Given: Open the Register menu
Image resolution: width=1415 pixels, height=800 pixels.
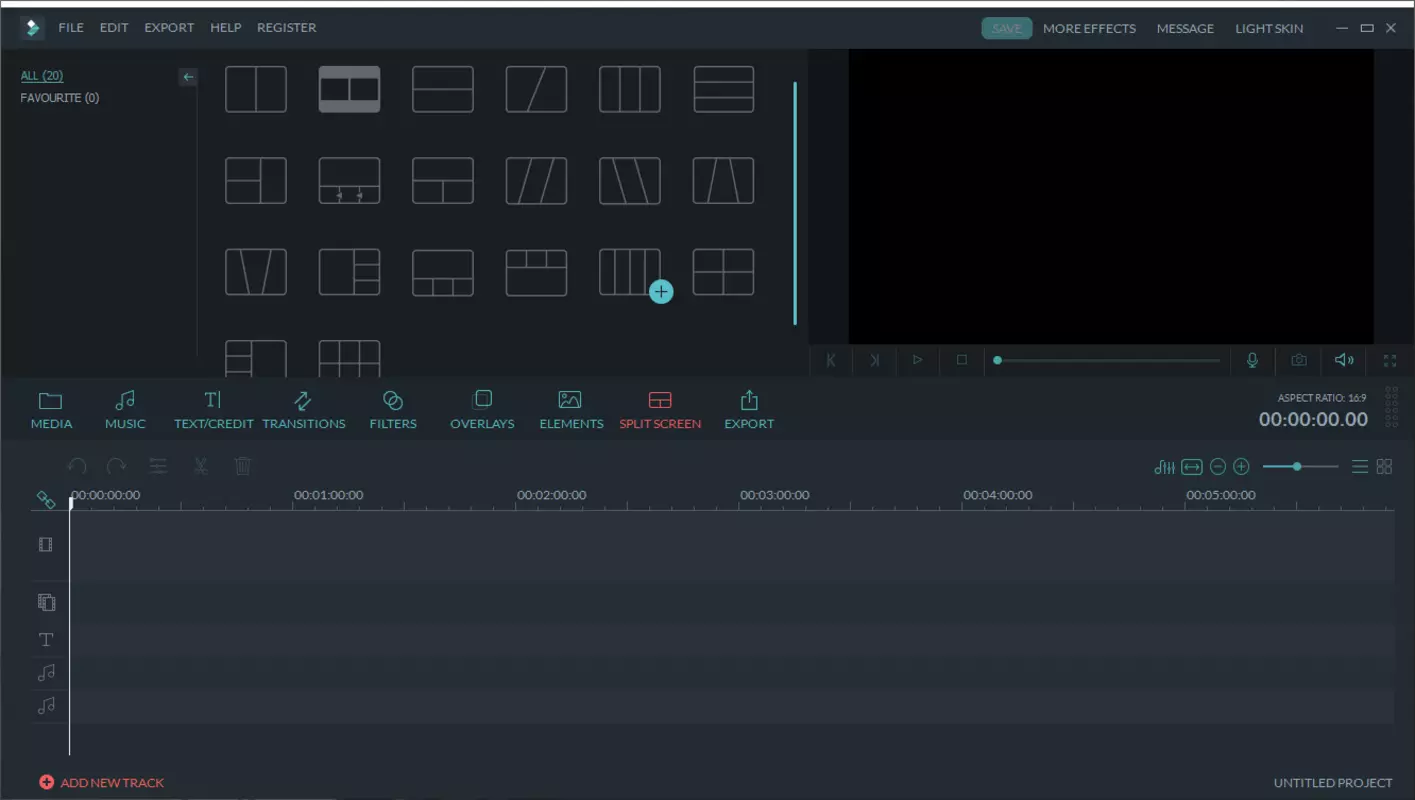Looking at the screenshot, I should click(286, 28).
